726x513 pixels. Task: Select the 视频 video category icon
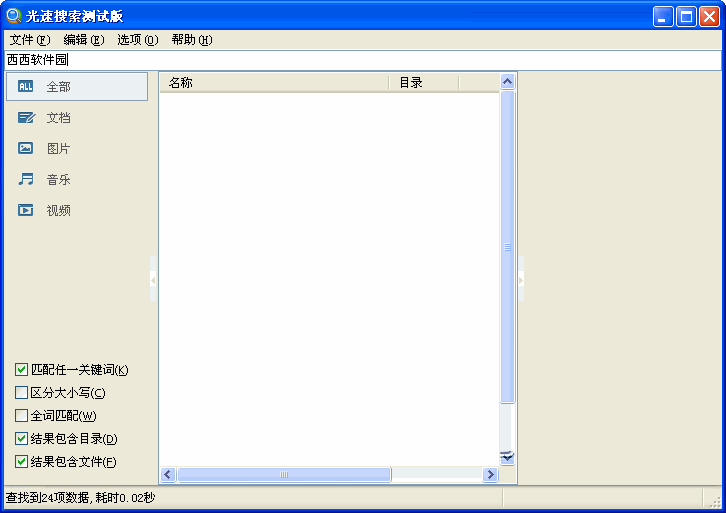[x=26, y=211]
